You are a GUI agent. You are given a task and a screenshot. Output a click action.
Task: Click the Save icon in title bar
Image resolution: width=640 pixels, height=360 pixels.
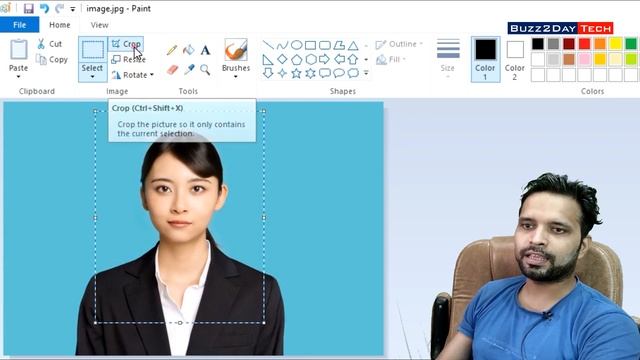point(28,8)
